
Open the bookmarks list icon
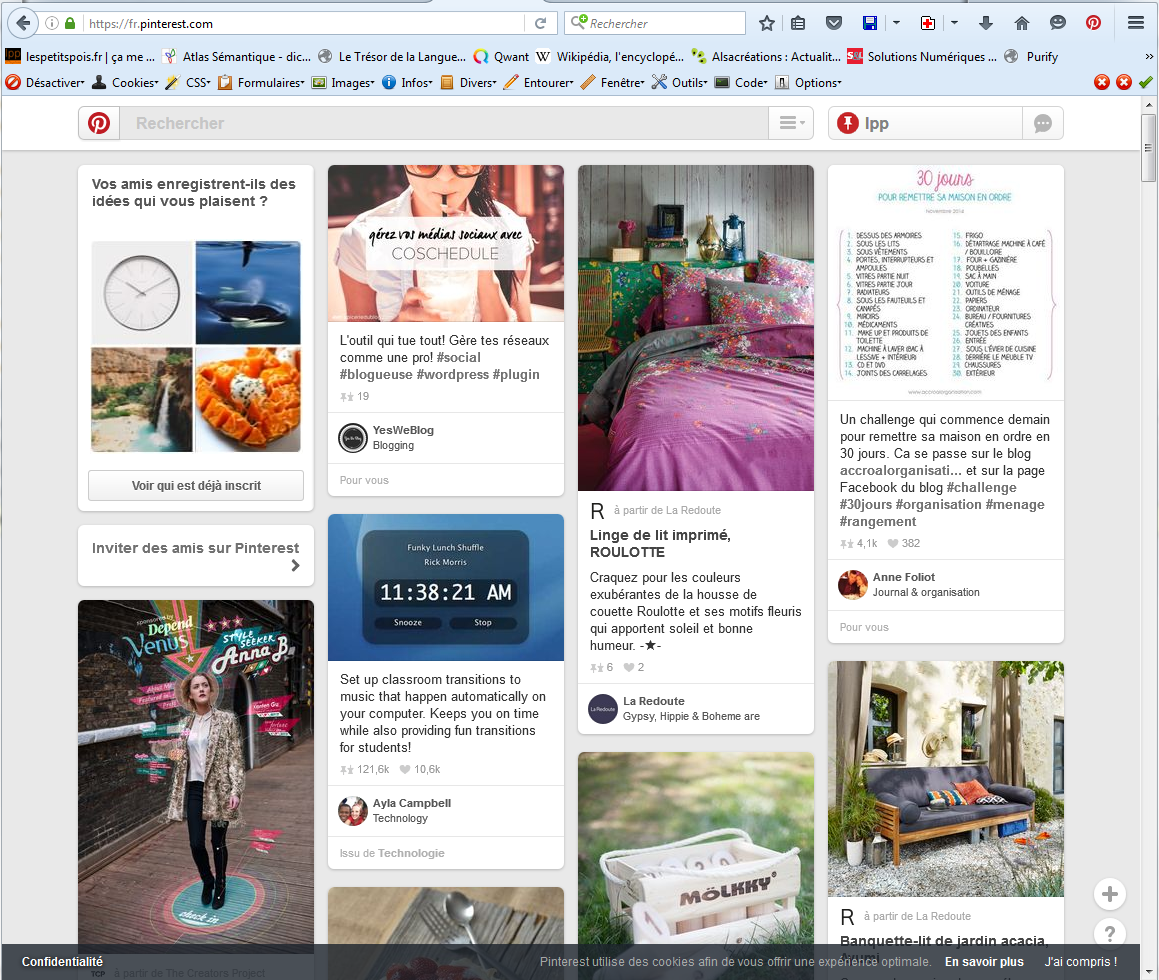[798, 24]
